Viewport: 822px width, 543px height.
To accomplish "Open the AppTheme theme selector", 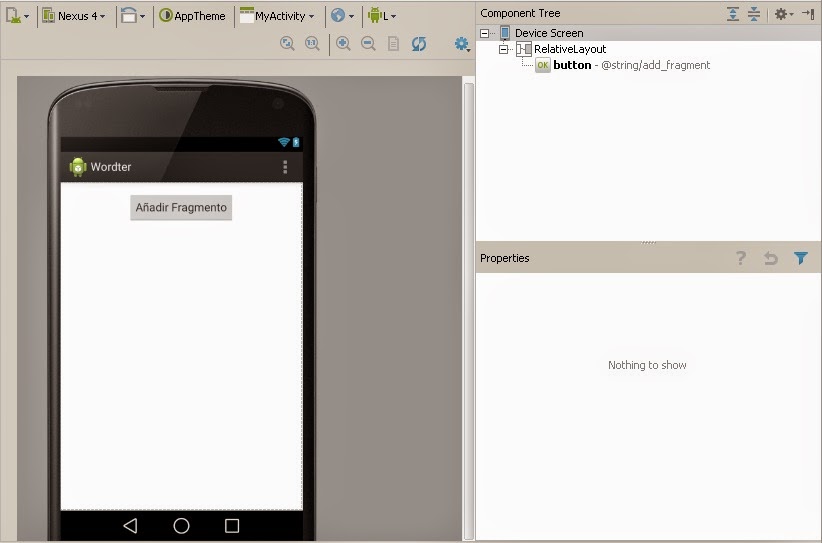I will coord(192,16).
